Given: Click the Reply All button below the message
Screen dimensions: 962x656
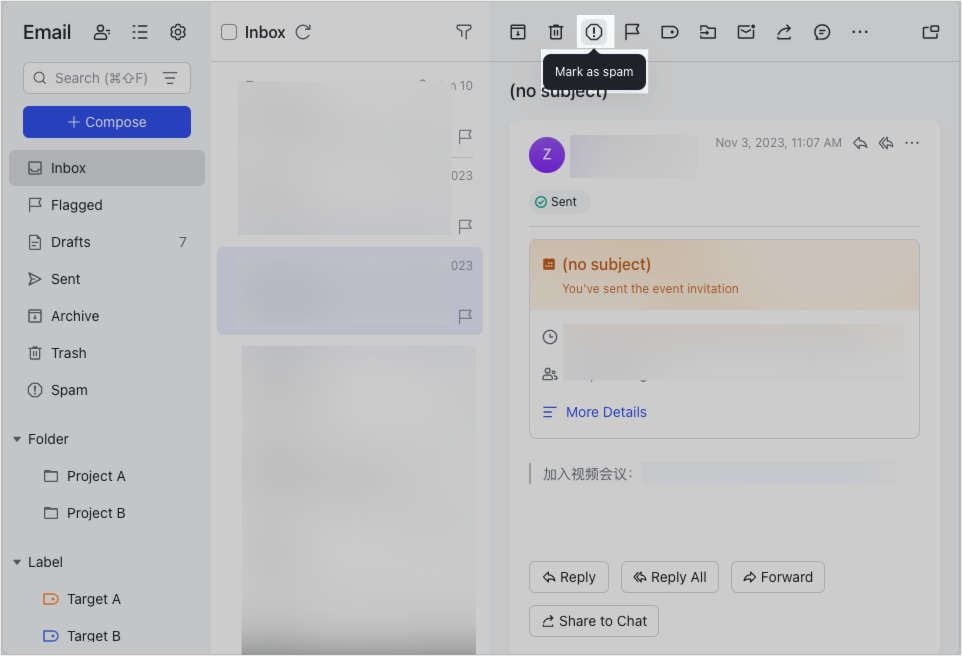Looking at the screenshot, I should (x=669, y=577).
